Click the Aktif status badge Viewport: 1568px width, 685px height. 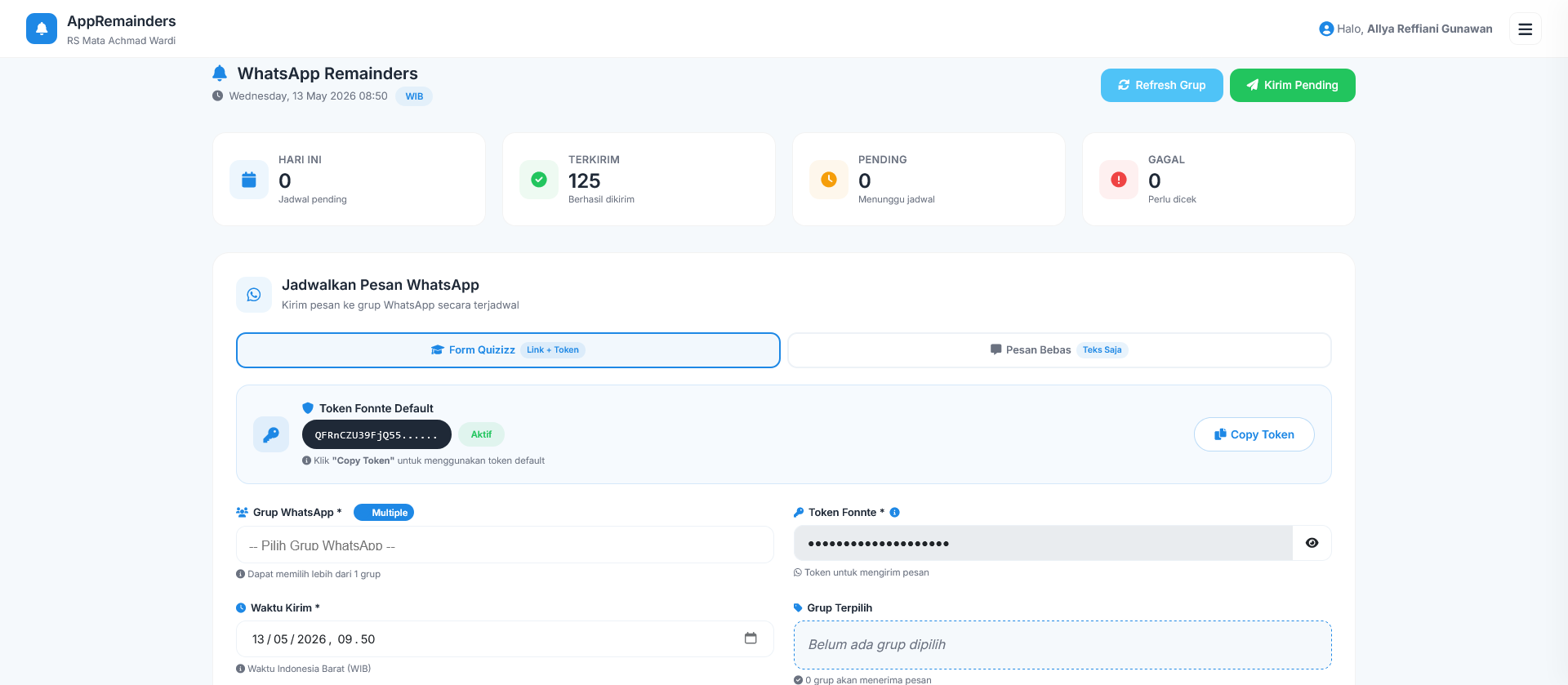[481, 434]
